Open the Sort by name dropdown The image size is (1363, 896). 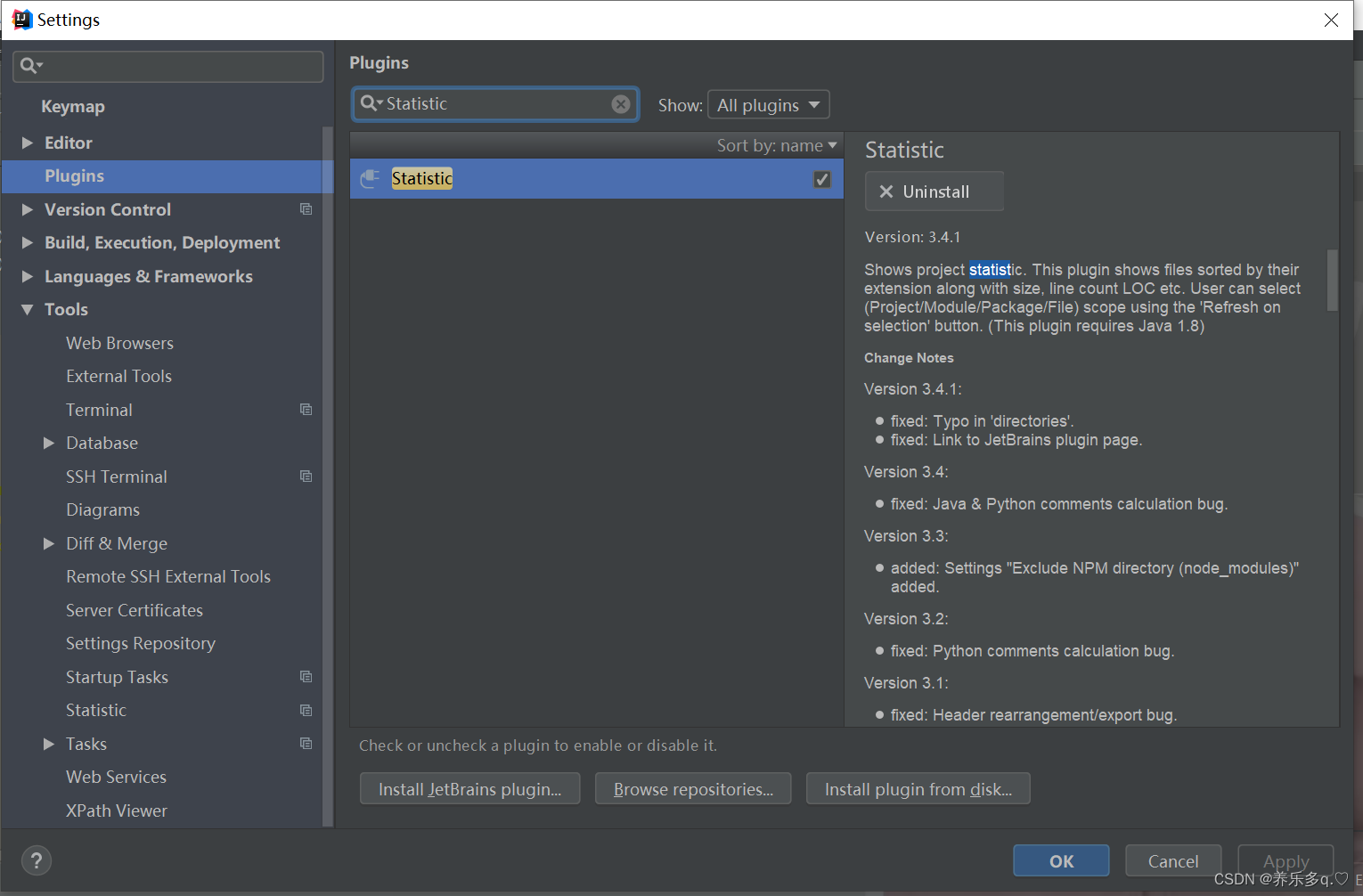[777, 145]
